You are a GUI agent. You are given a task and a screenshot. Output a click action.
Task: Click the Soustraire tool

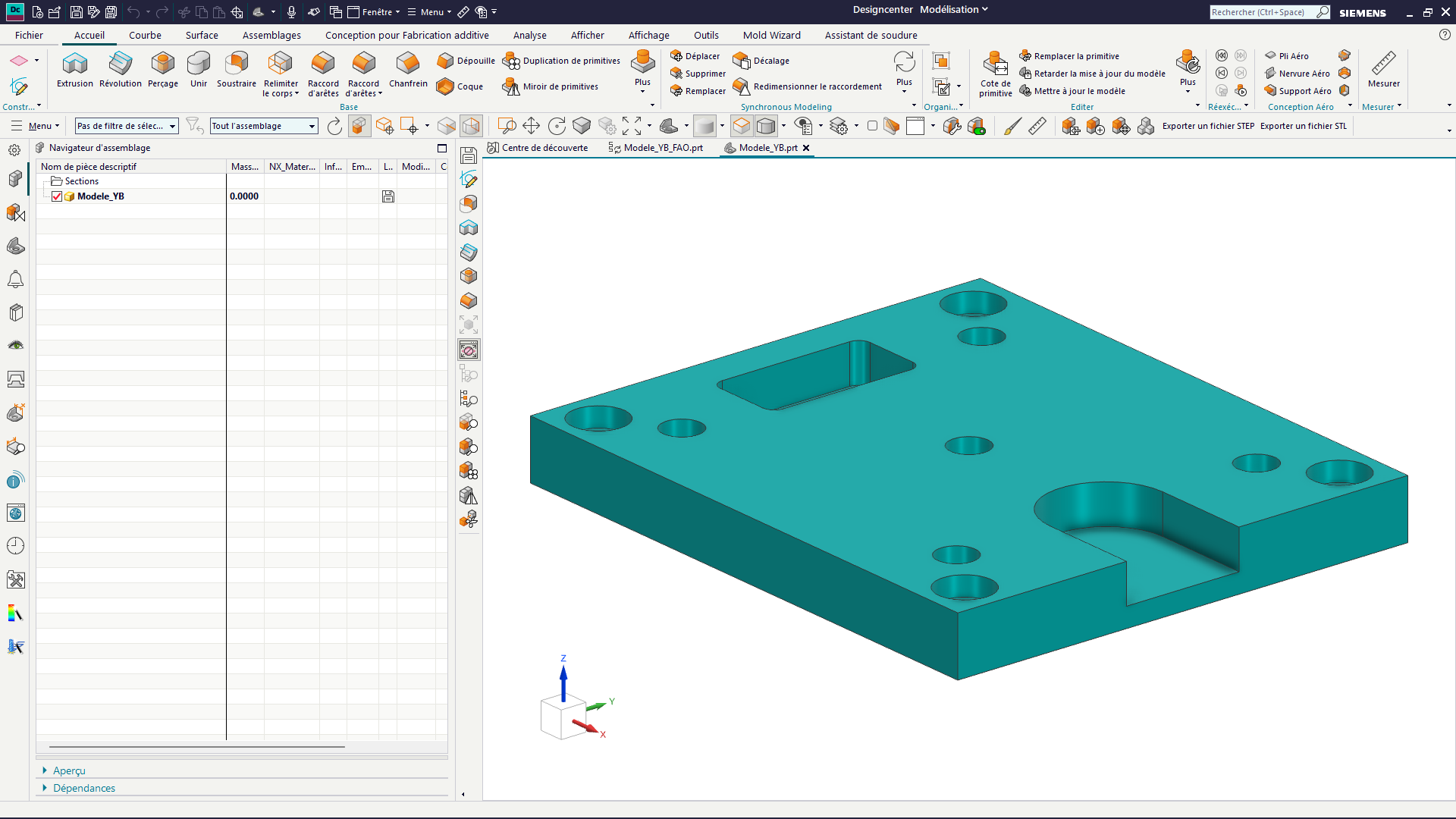(237, 70)
